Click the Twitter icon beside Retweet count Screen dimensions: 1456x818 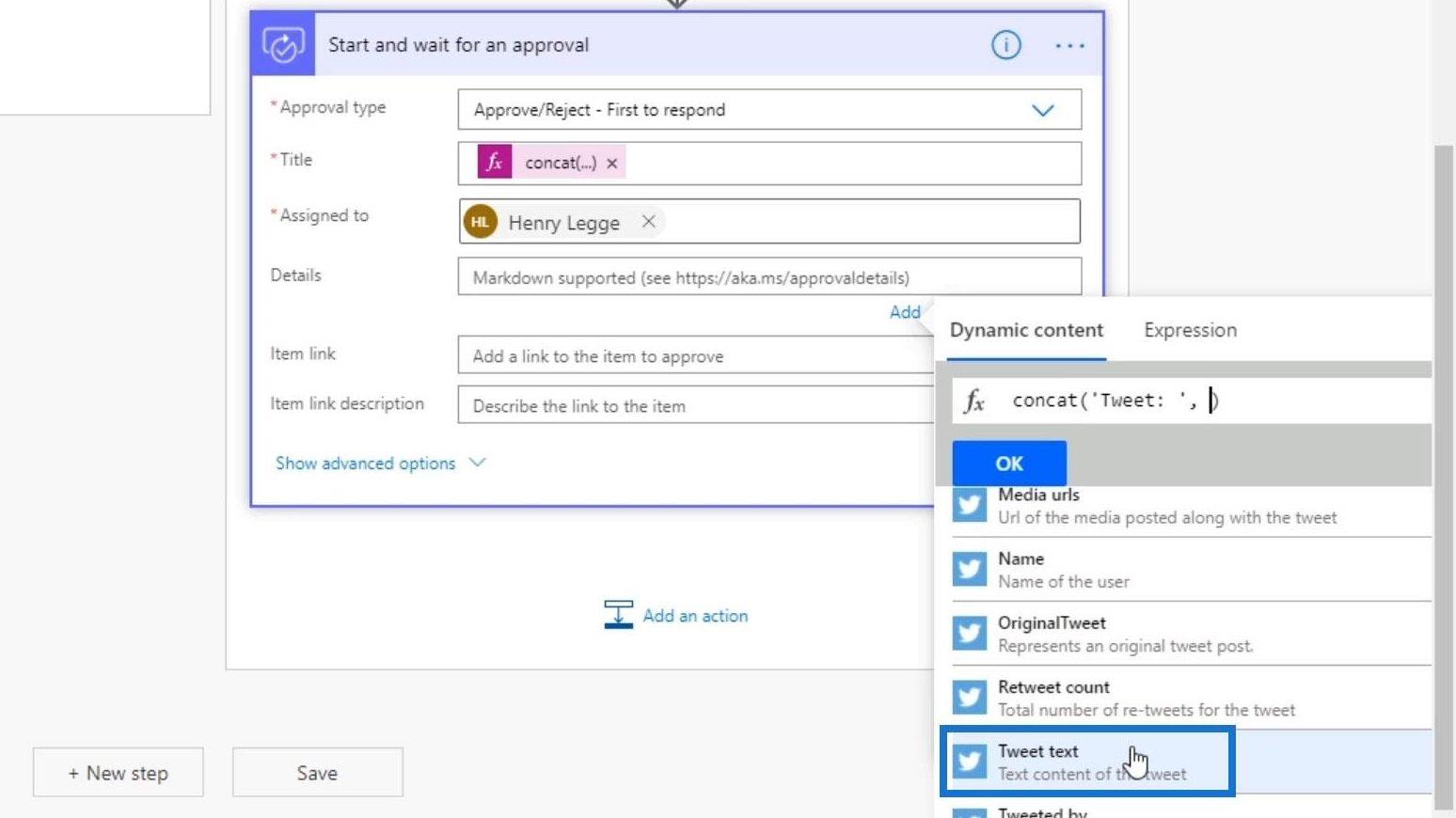pyautogui.click(x=970, y=698)
